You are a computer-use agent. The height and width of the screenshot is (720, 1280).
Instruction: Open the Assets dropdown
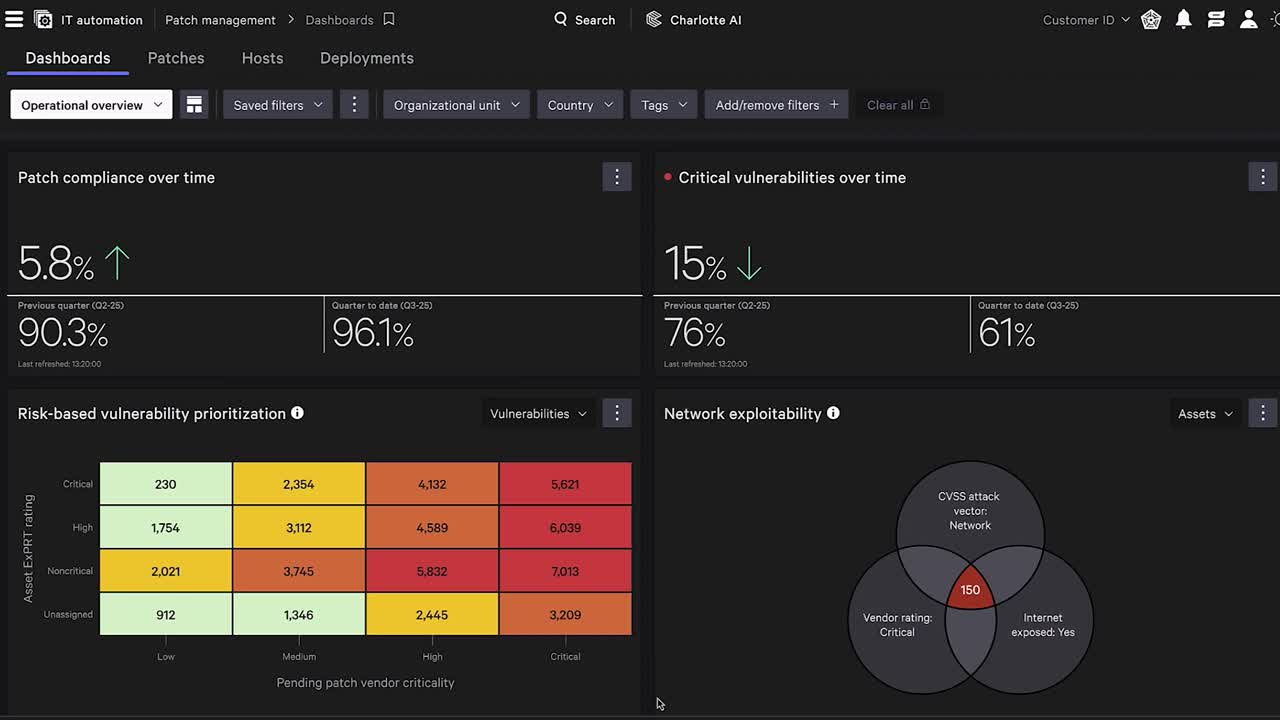1205,414
